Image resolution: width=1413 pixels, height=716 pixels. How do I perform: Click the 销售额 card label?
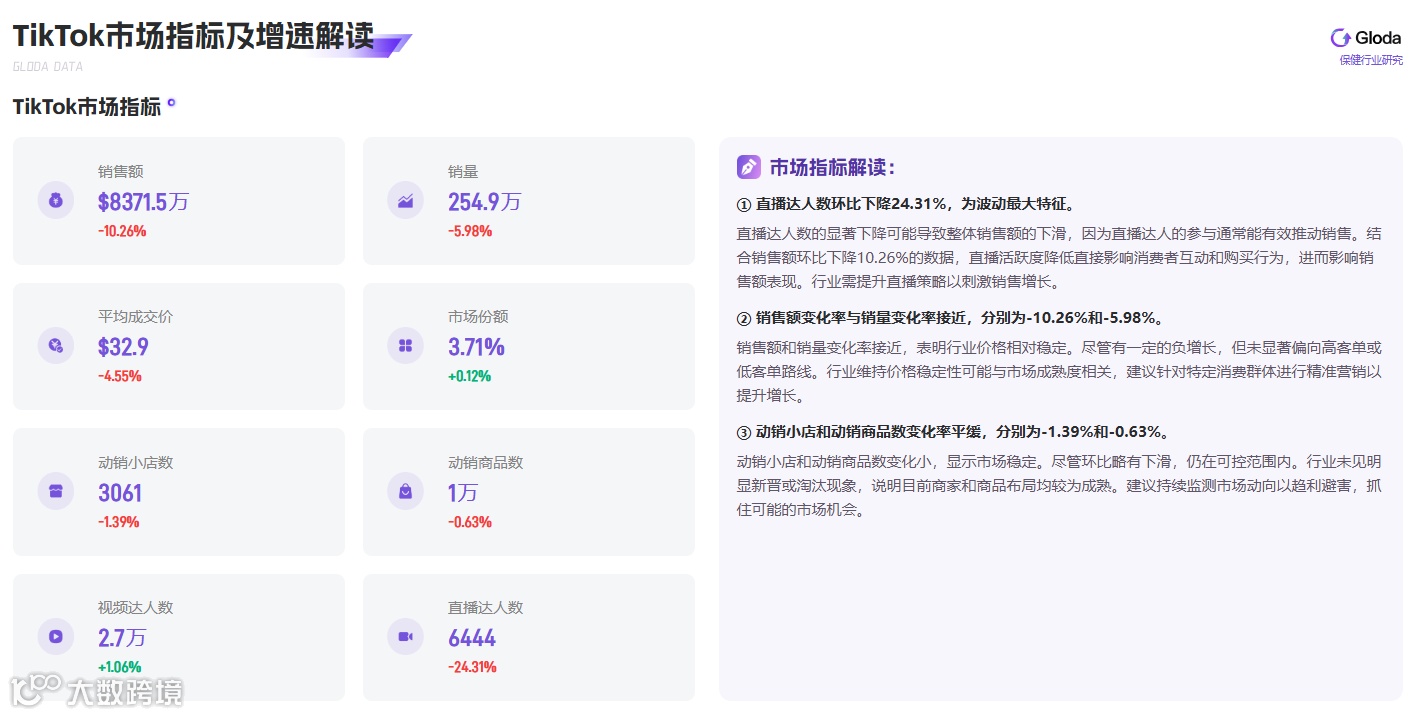(121, 172)
